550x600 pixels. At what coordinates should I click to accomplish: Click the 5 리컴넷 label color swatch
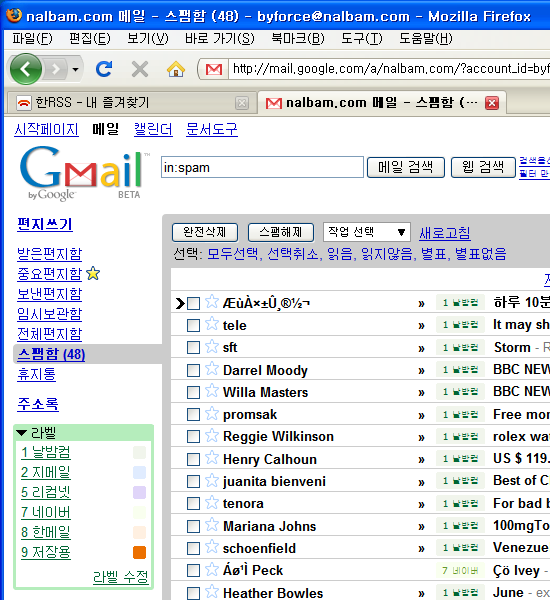click(x=139, y=492)
